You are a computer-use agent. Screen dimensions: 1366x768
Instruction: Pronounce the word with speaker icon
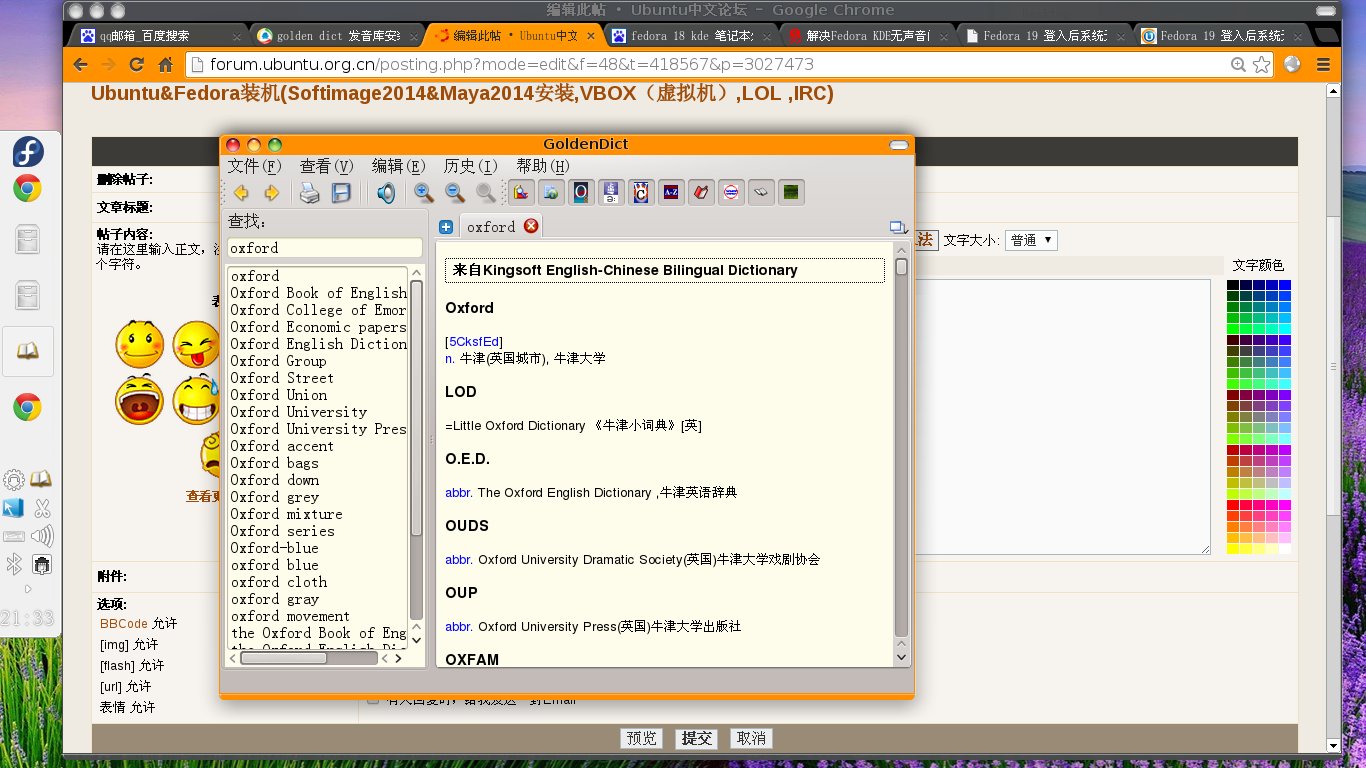385,193
